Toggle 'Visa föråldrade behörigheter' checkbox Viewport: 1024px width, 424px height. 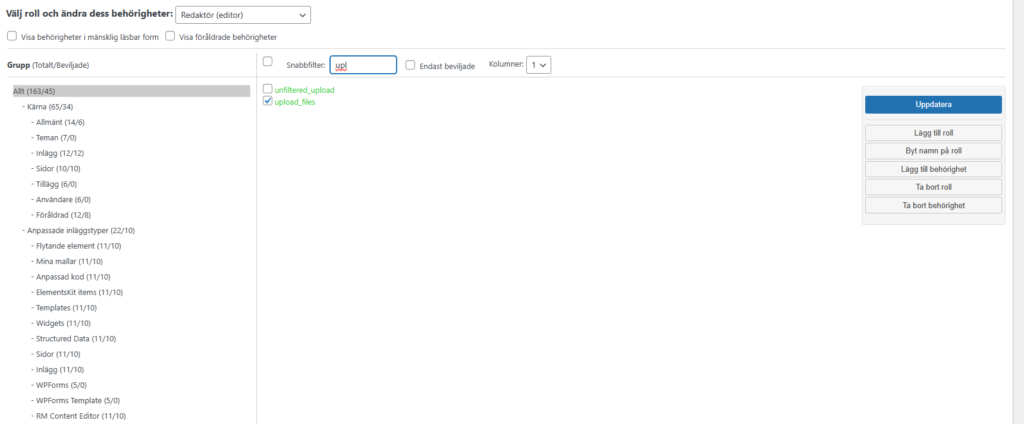171,37
